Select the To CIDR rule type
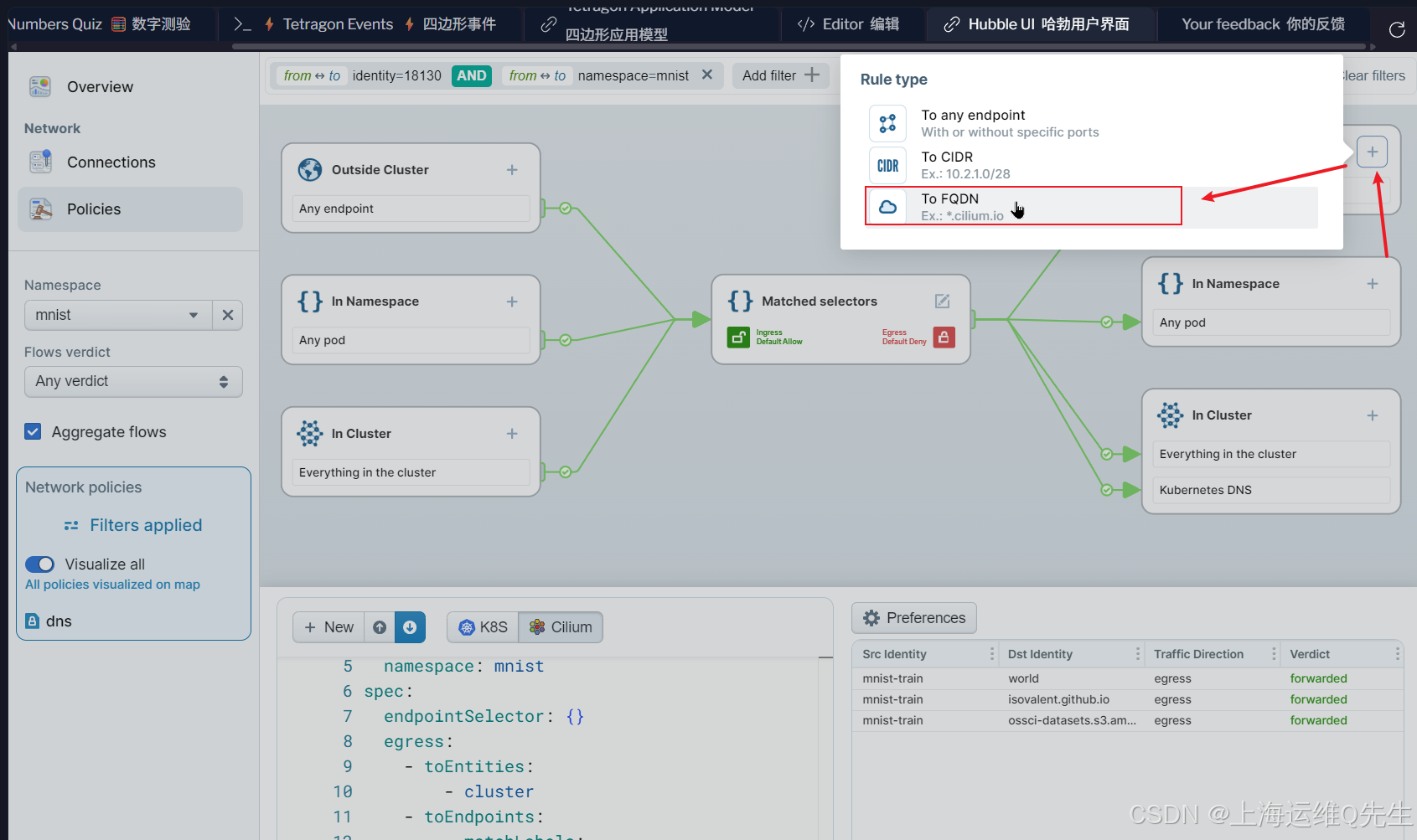The width and height of the screenshot is (1417, 840). 1091,165
